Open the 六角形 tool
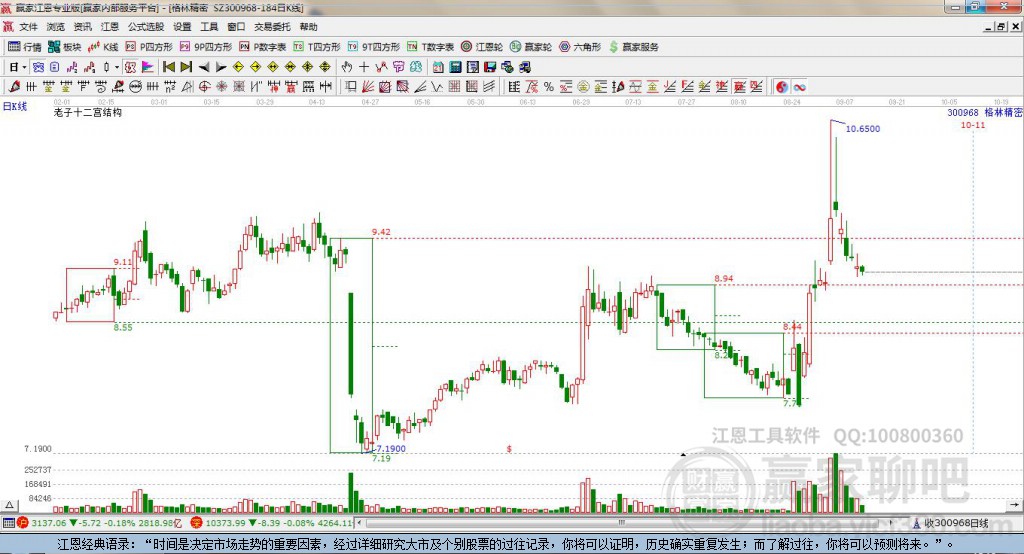1024x554 pixels. [580, 47]
